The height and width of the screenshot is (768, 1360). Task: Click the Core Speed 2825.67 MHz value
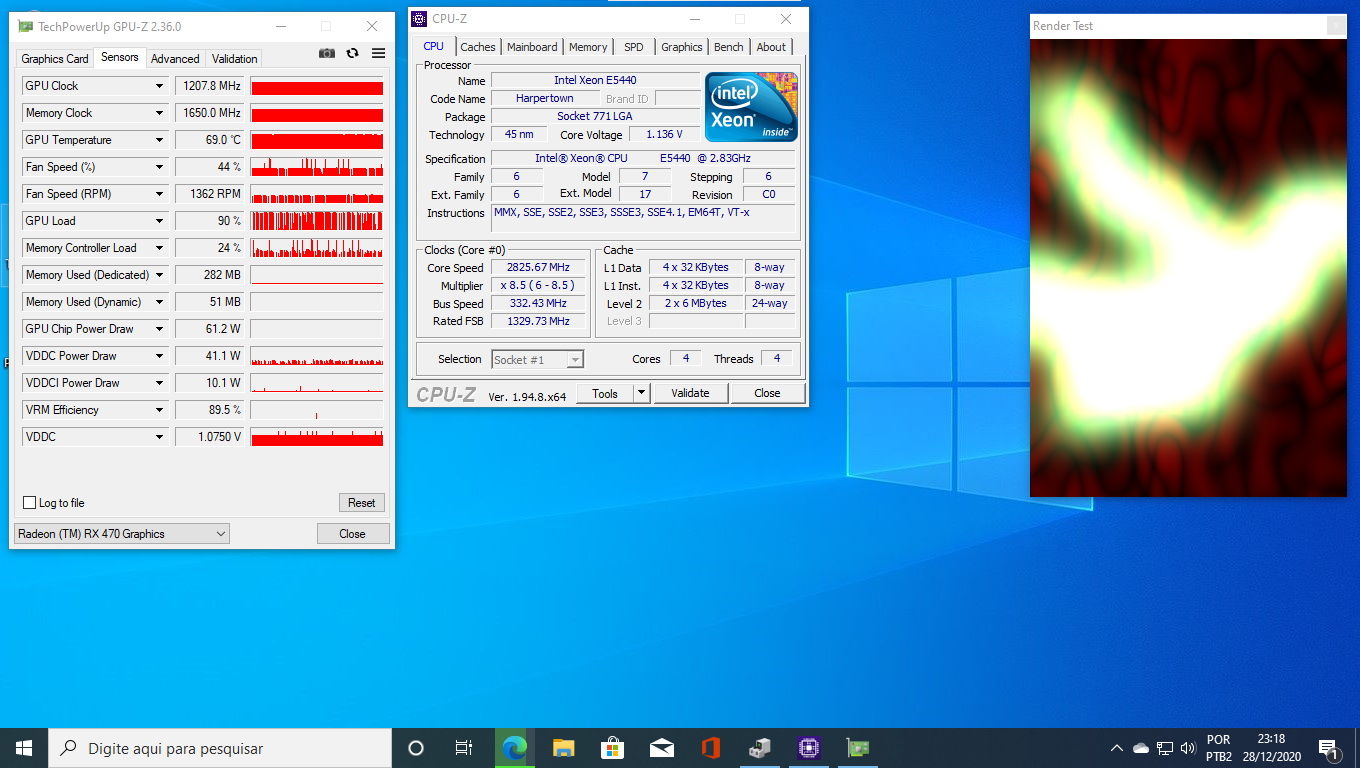538,268
